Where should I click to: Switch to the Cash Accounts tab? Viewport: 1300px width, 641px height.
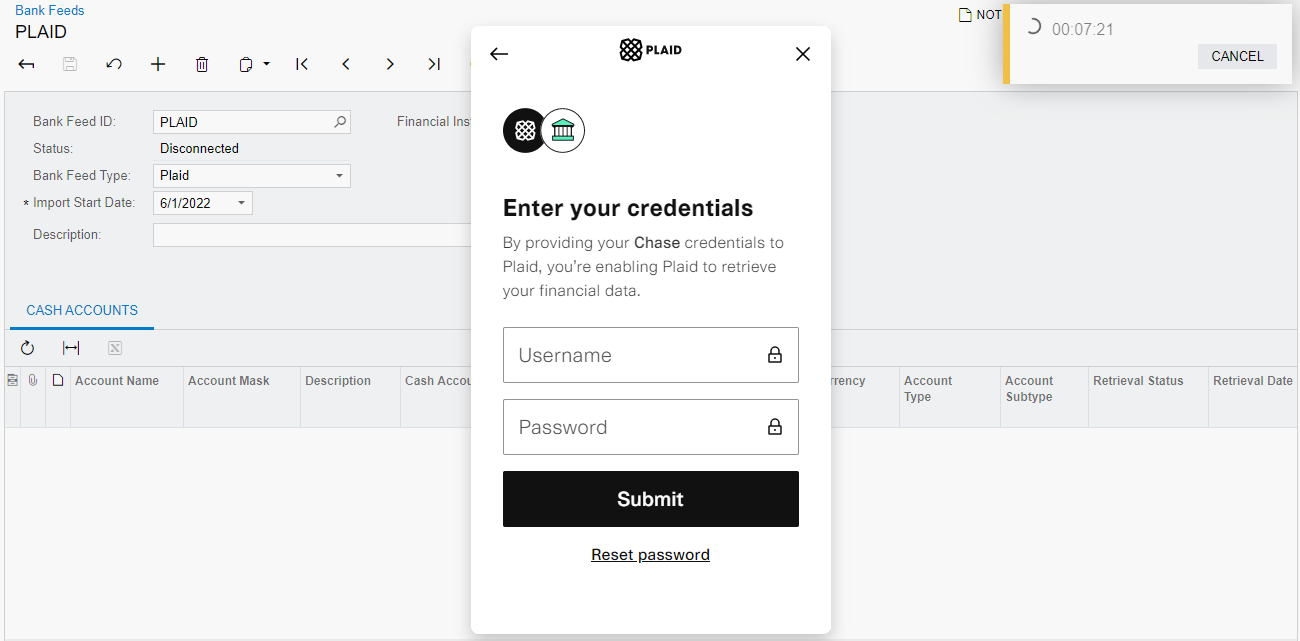[x=82, y=310]
